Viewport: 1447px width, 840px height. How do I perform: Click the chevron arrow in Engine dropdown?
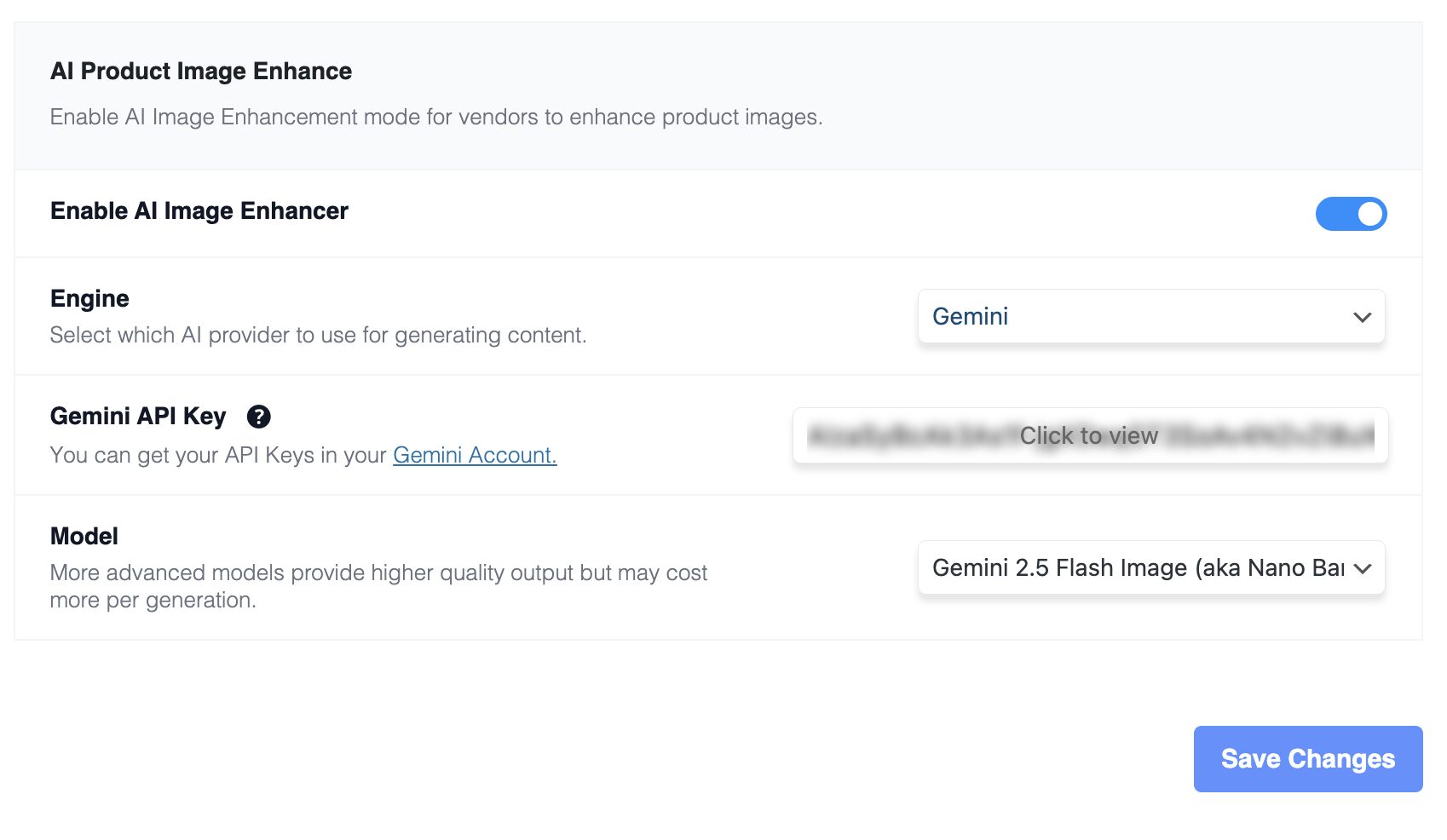click(x=1362, y=318)
